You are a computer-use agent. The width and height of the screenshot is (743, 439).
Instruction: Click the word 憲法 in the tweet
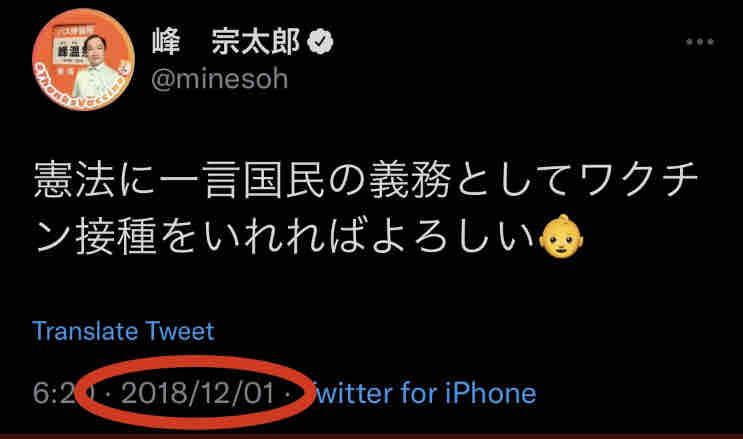click(74, 180)
